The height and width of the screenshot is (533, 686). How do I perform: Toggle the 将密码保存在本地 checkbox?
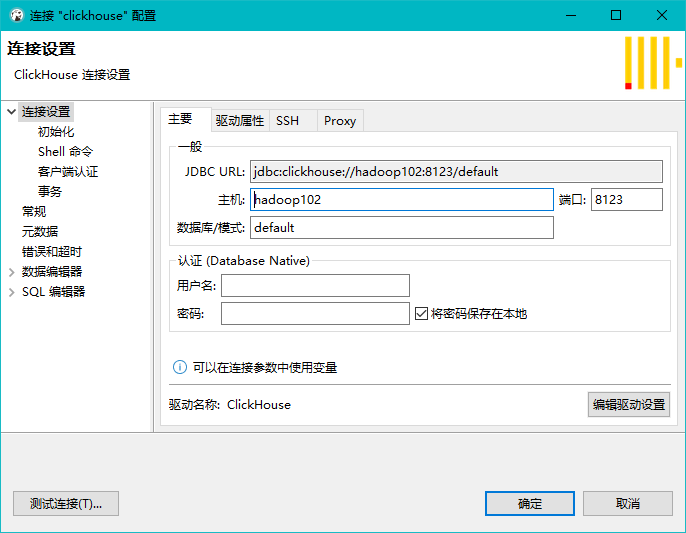tap(421, 313)
